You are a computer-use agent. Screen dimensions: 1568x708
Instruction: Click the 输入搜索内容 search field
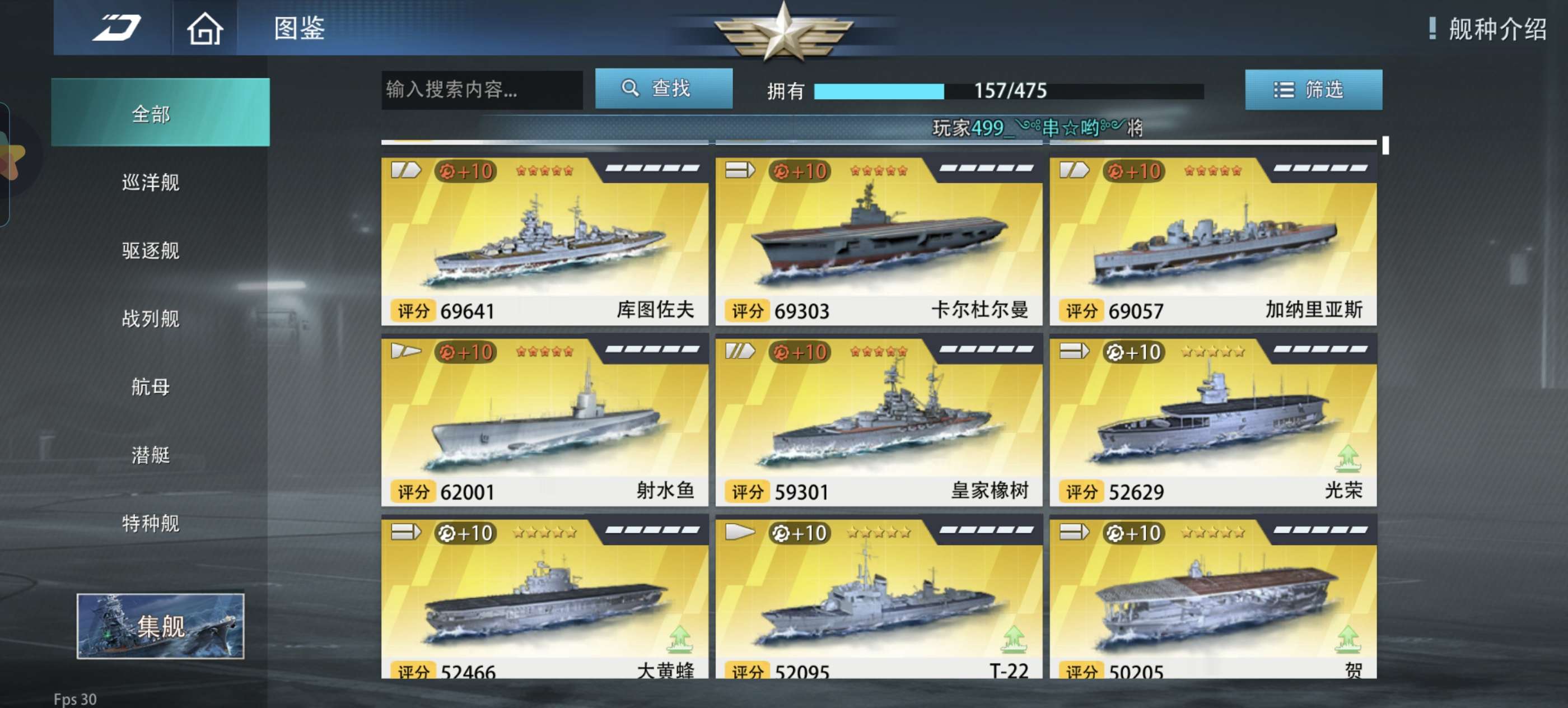[x=482, y=90]
